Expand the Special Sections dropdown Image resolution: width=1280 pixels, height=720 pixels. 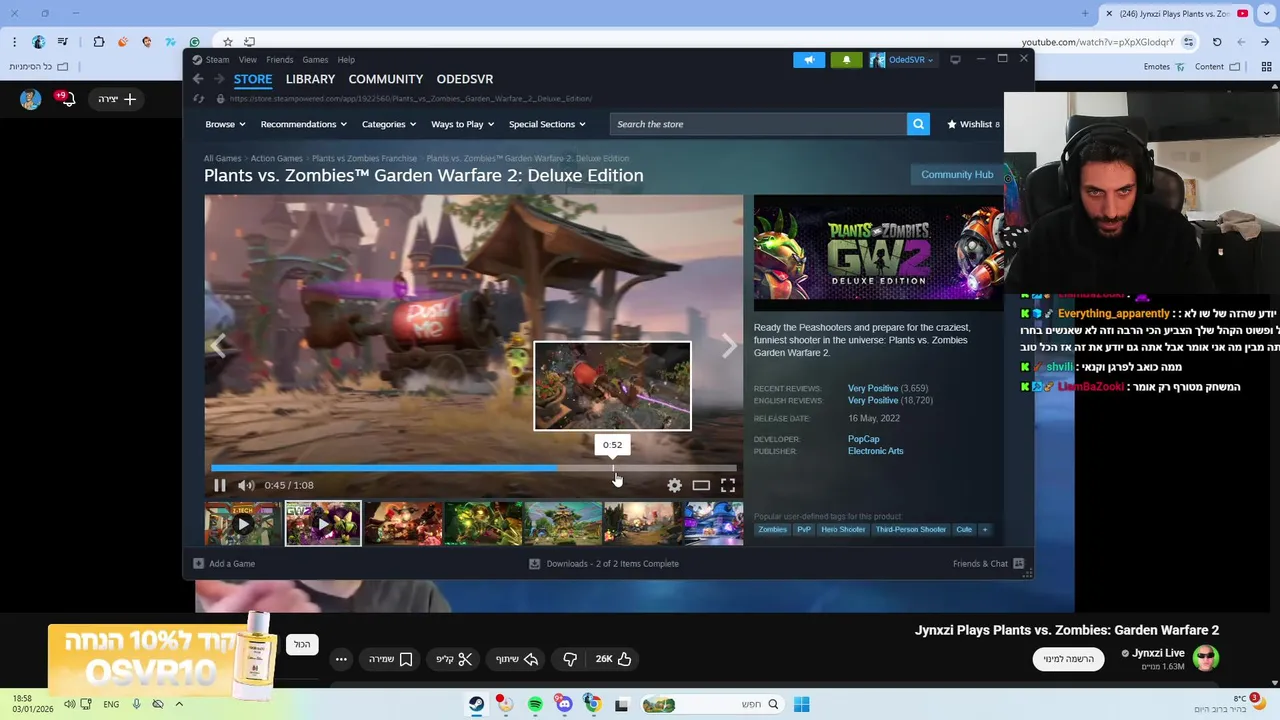(547, 124)
